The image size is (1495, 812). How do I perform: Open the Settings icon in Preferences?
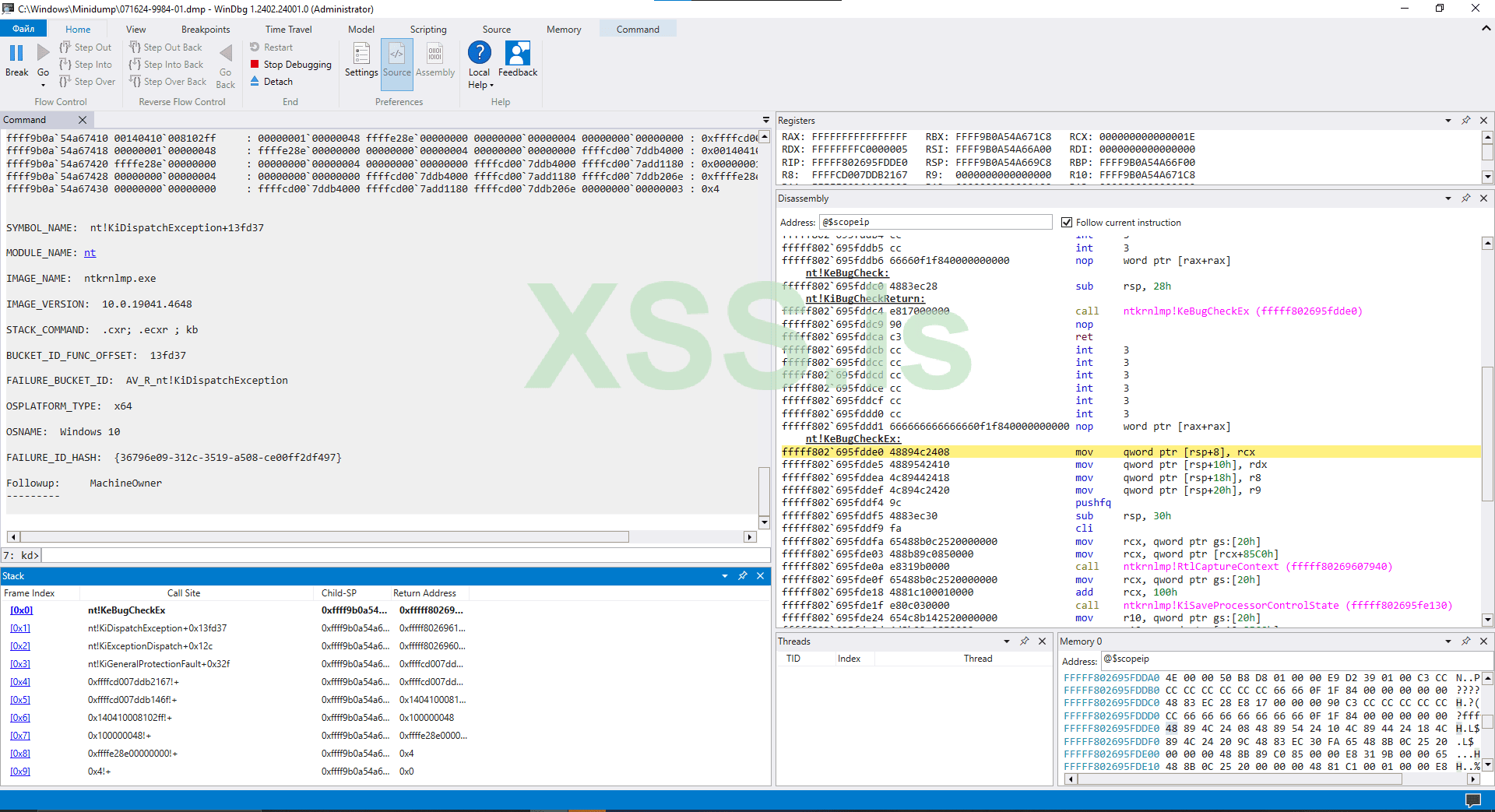pyautogui.click(x=361, y=54)
